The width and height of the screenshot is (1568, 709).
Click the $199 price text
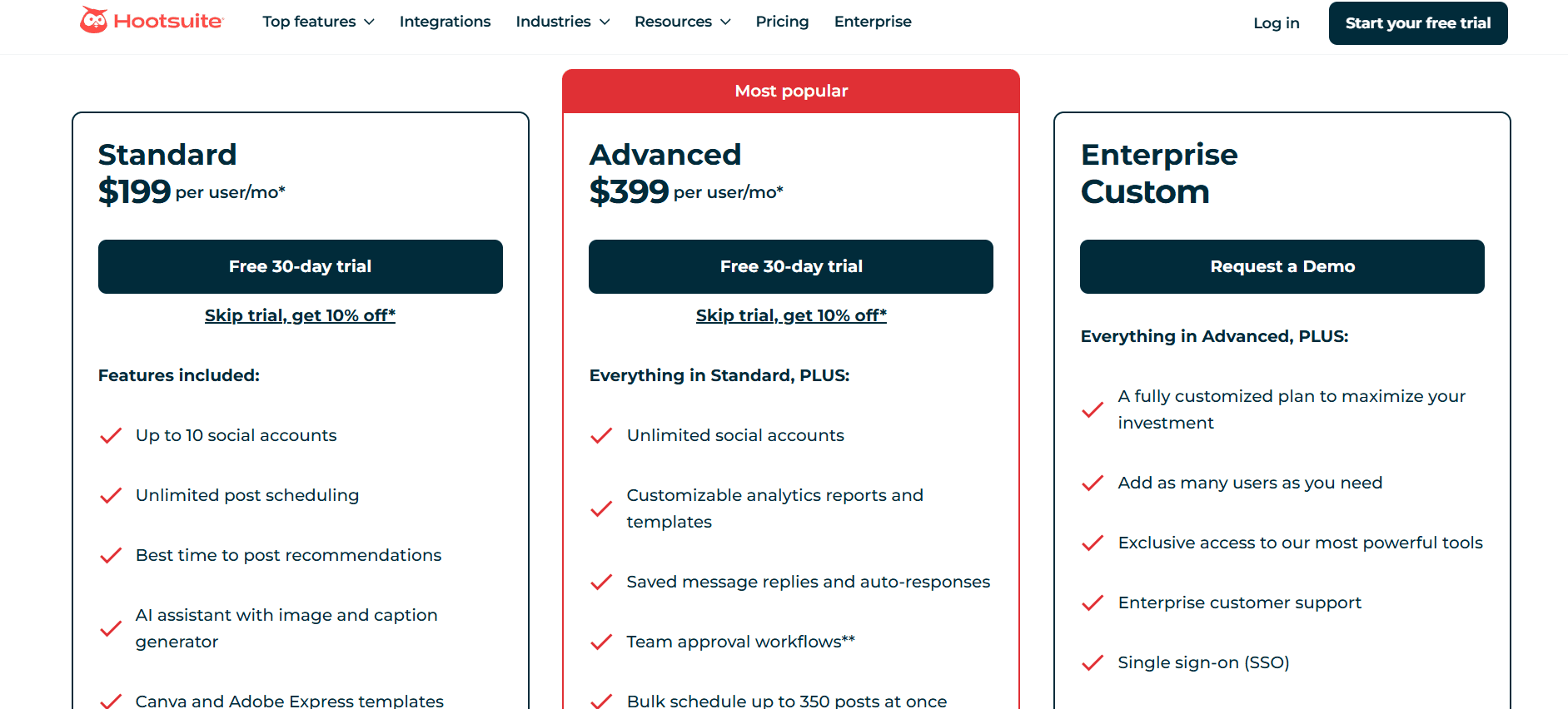134,192
